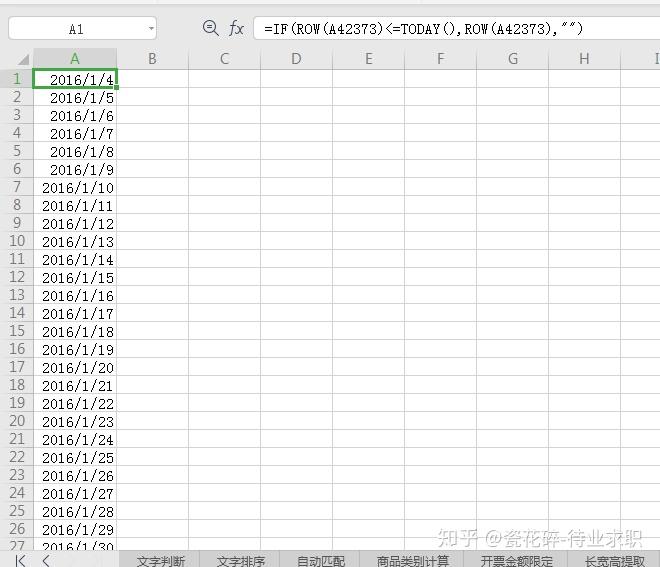Switch to the 文字判断 sheet tab
This screenshot has height=567, width=660.
click(x=160, y=560)
